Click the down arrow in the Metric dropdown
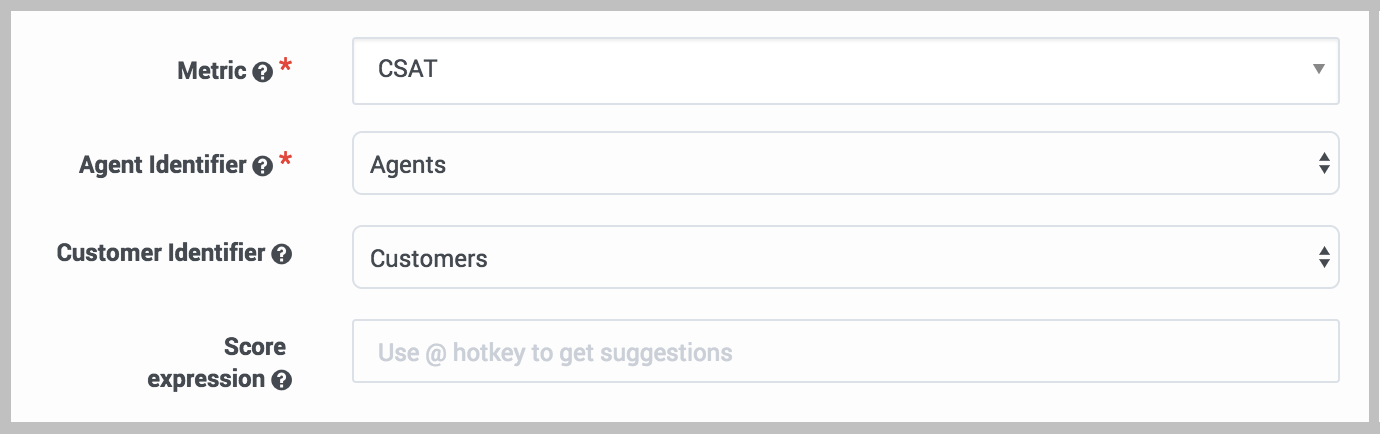The height and width of the screenshot is (434, 1380). pyautogui.click(x=1318, y=69)
